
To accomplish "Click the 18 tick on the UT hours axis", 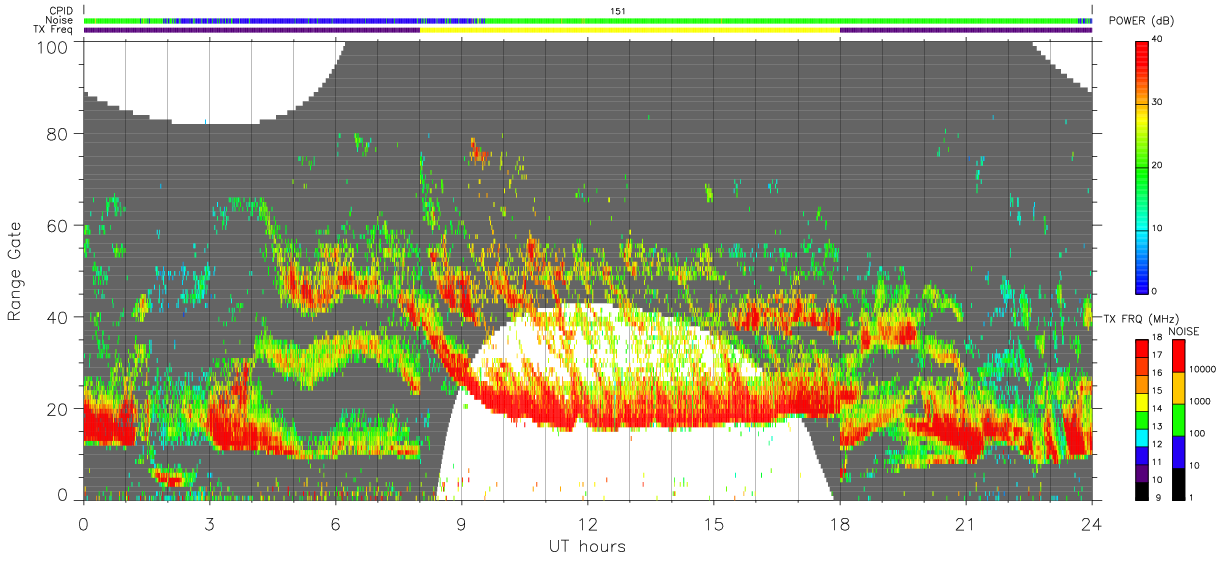I will (840, 524).
